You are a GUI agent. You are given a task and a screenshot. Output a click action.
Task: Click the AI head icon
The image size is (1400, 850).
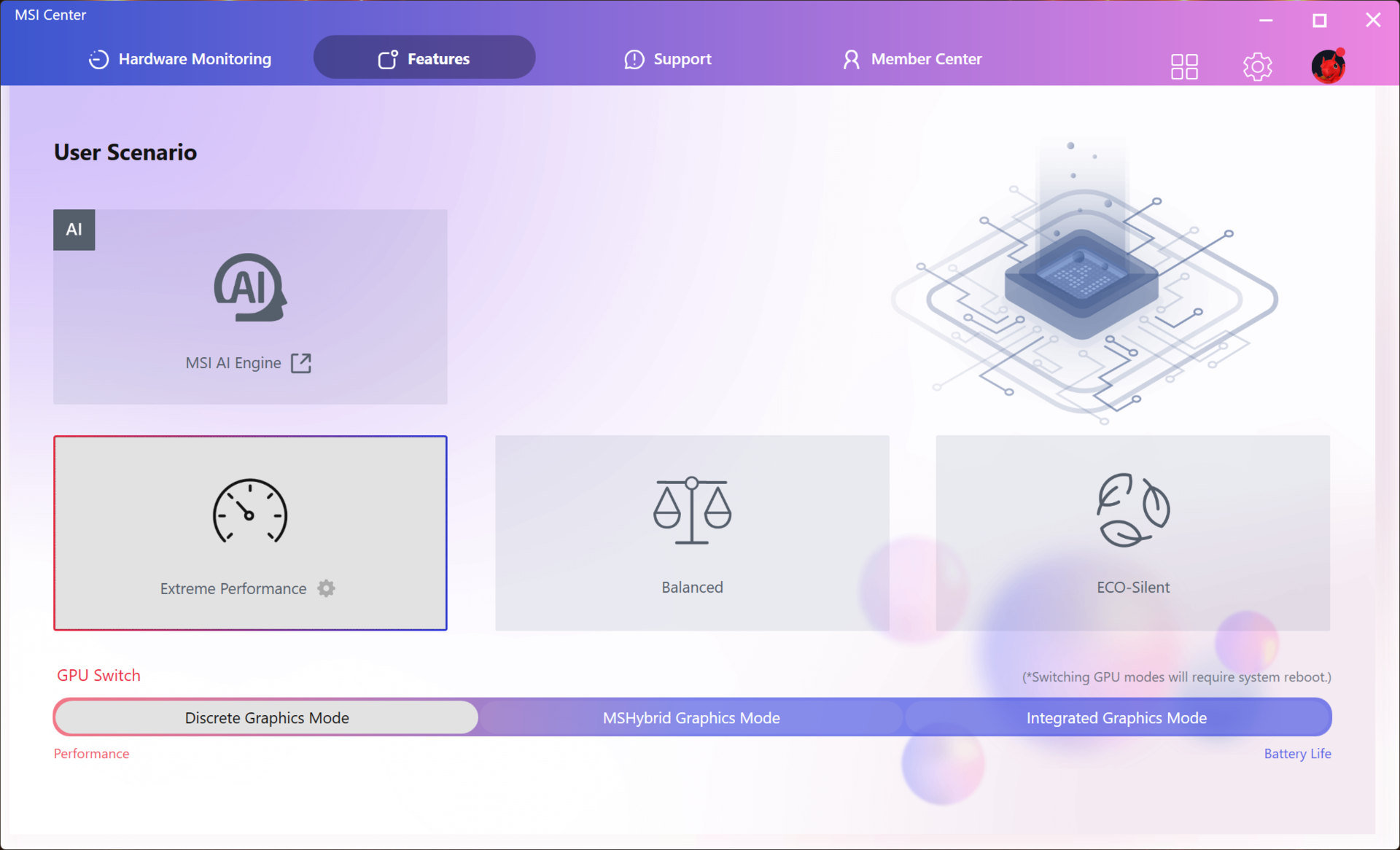[x=249, y=287]
